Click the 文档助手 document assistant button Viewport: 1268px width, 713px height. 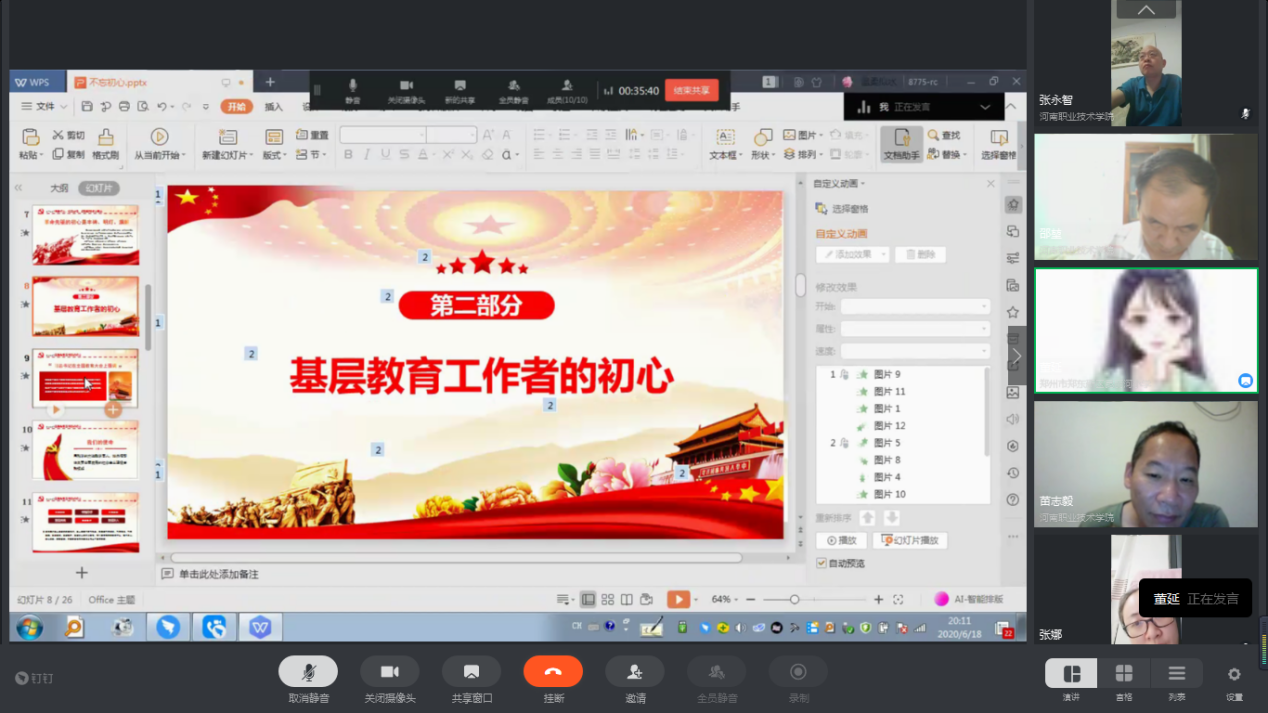tap(901, 144)
